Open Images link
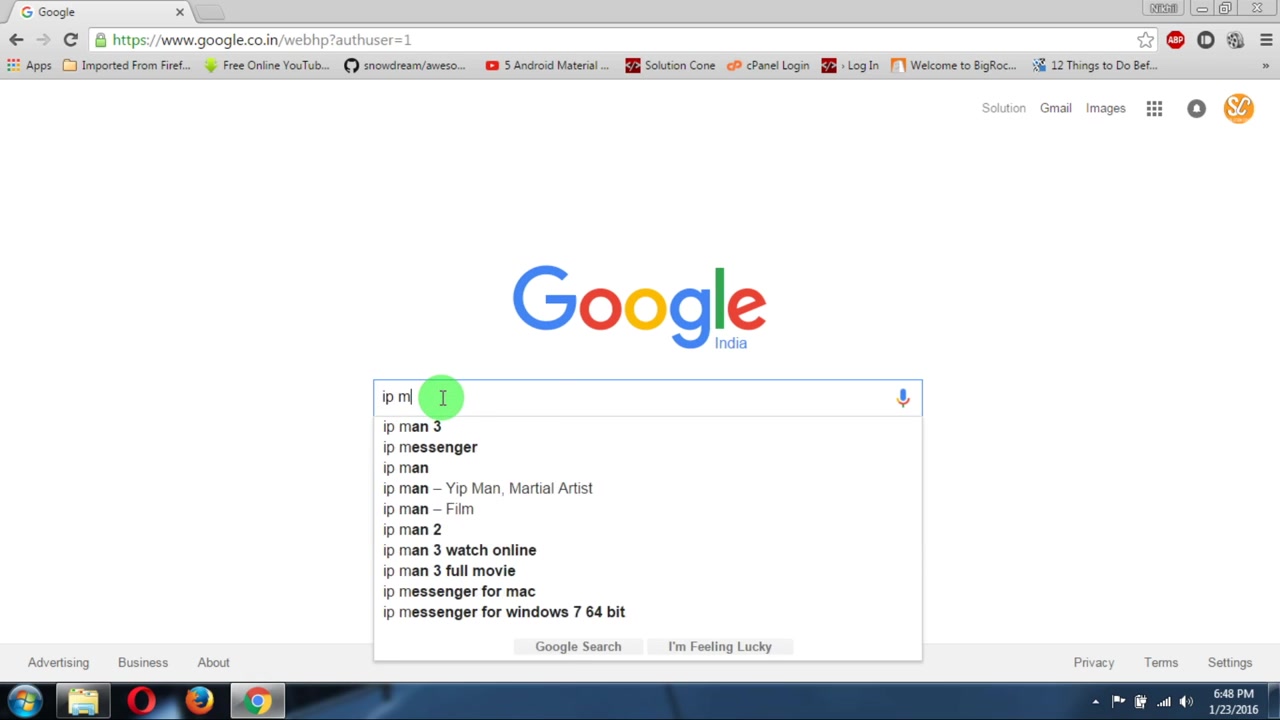This screenshot has height=720, width=1280. point(1105,108)
